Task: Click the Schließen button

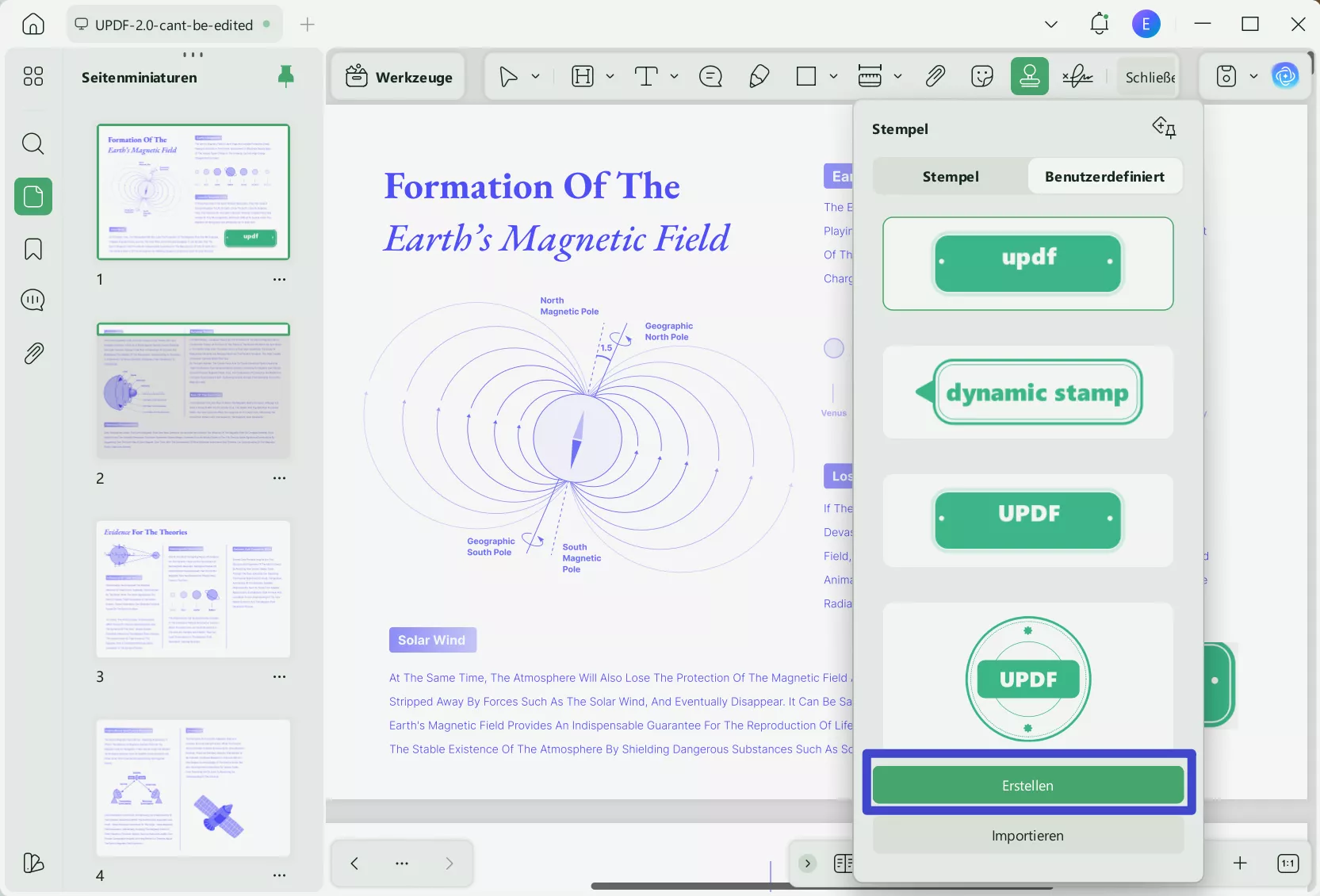Action: tap(1147, 77)
